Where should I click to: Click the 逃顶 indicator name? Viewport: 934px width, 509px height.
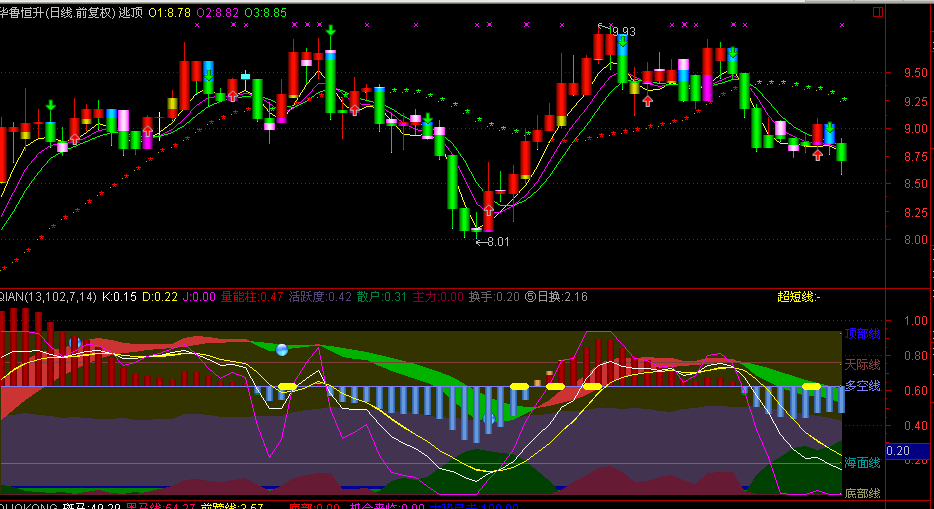click(x=130, y=13)
